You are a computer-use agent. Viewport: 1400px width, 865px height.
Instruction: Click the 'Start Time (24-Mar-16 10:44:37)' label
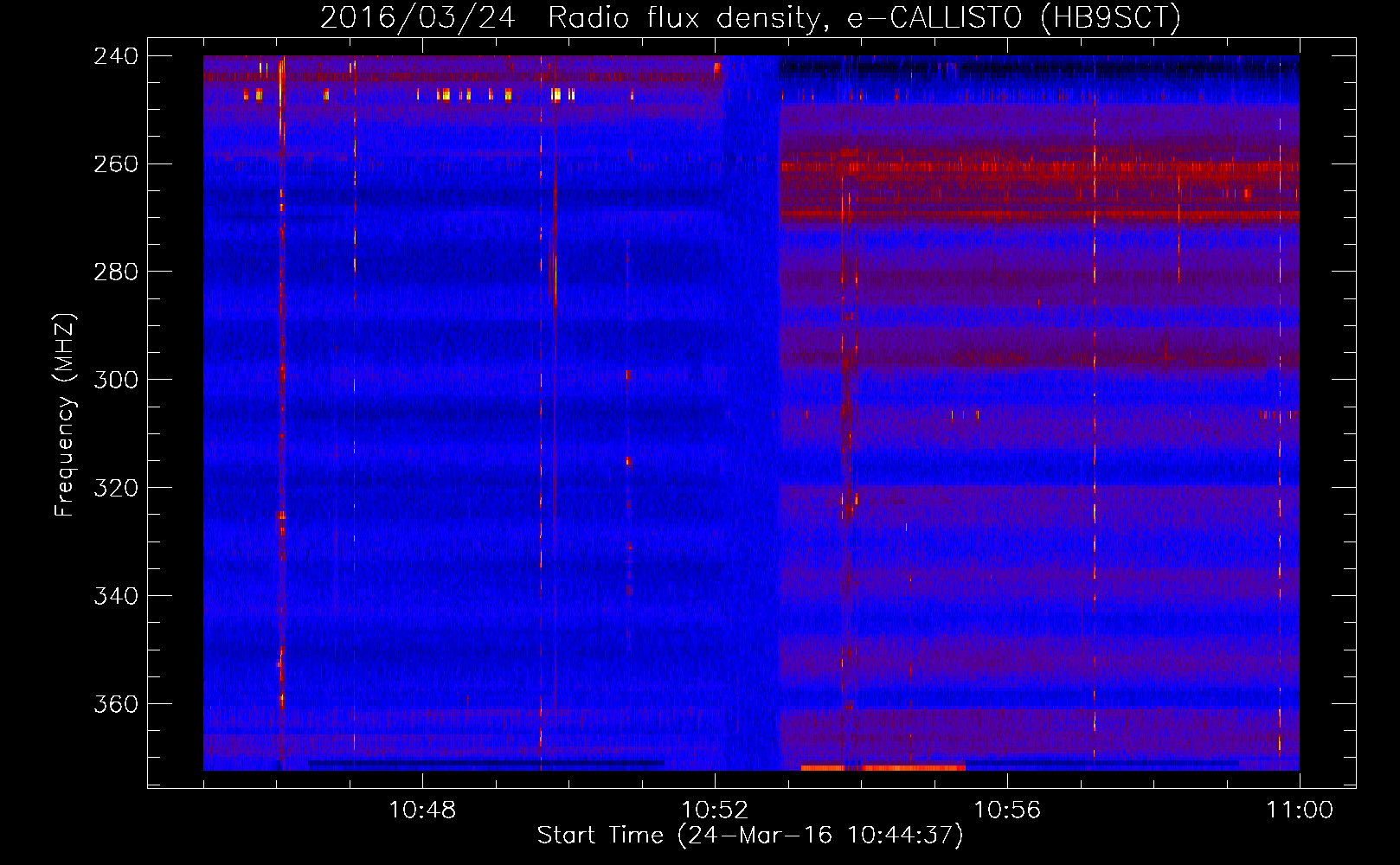pyautogui.click(x=750, y=836)
